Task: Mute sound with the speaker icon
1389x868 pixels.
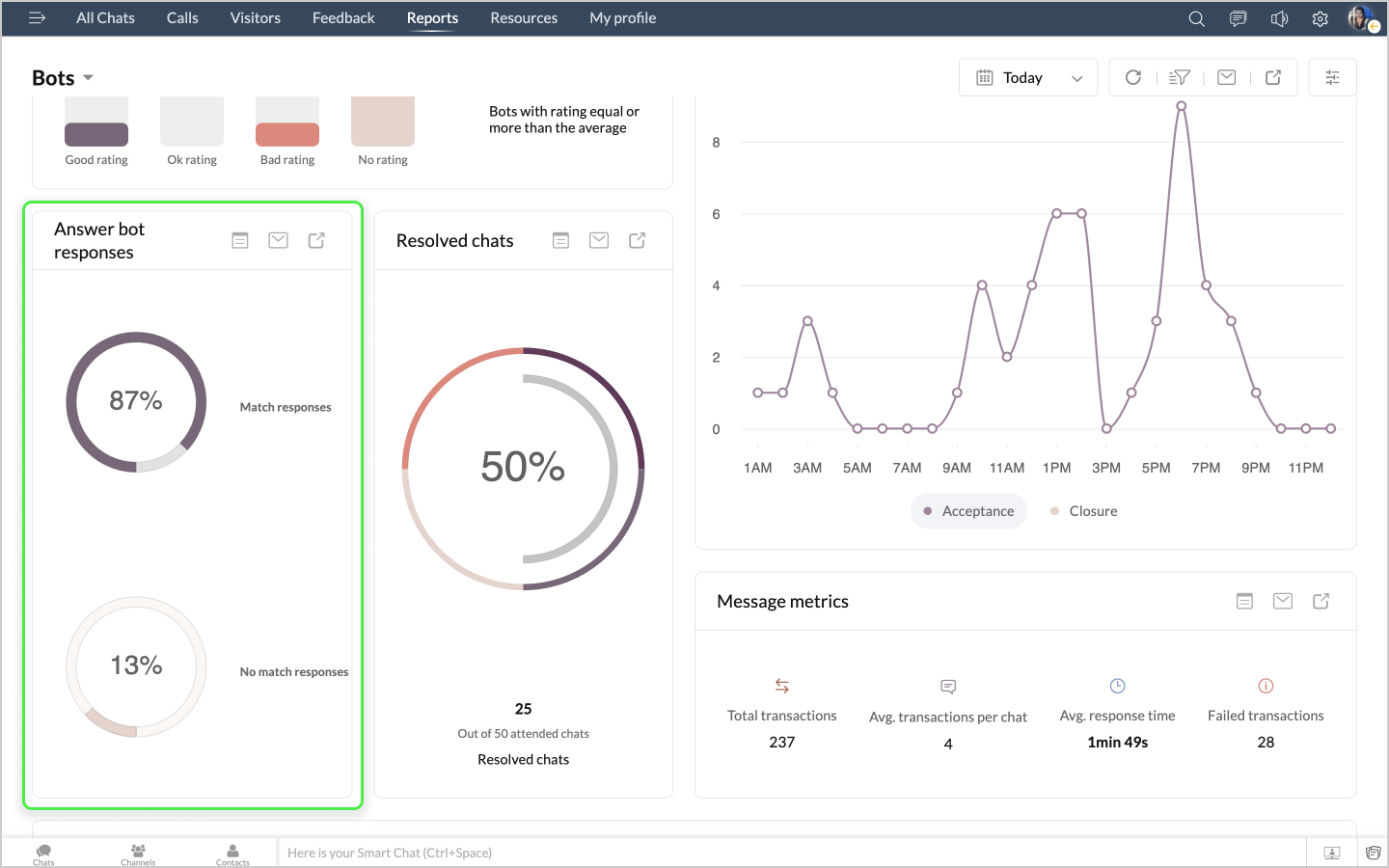Action: pyautogui.click(x=1279, y=18)
